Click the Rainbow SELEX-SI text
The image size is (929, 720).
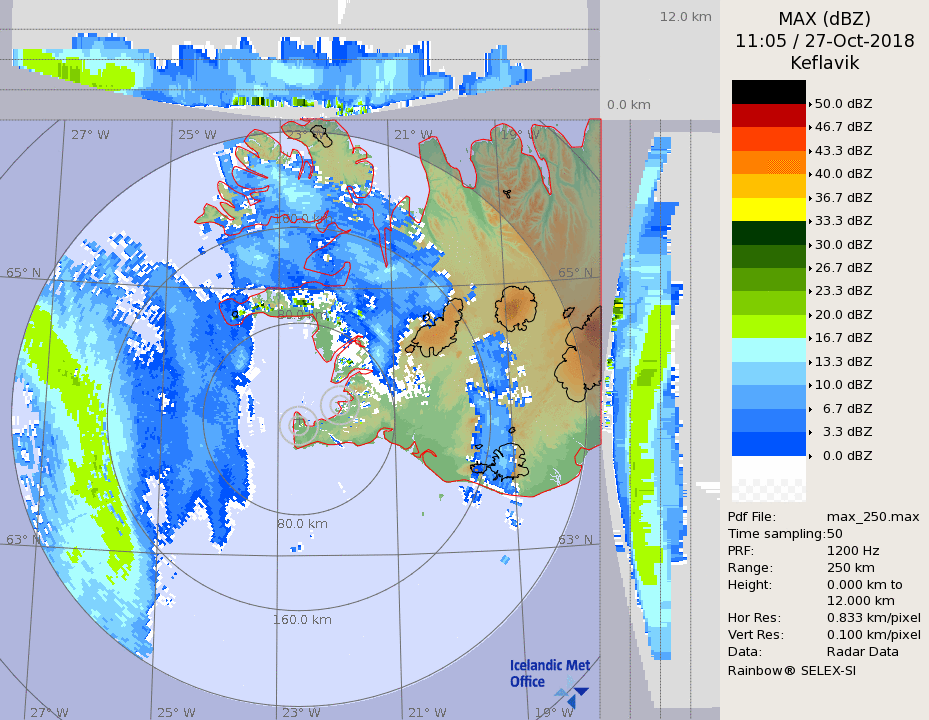point(791,670)
